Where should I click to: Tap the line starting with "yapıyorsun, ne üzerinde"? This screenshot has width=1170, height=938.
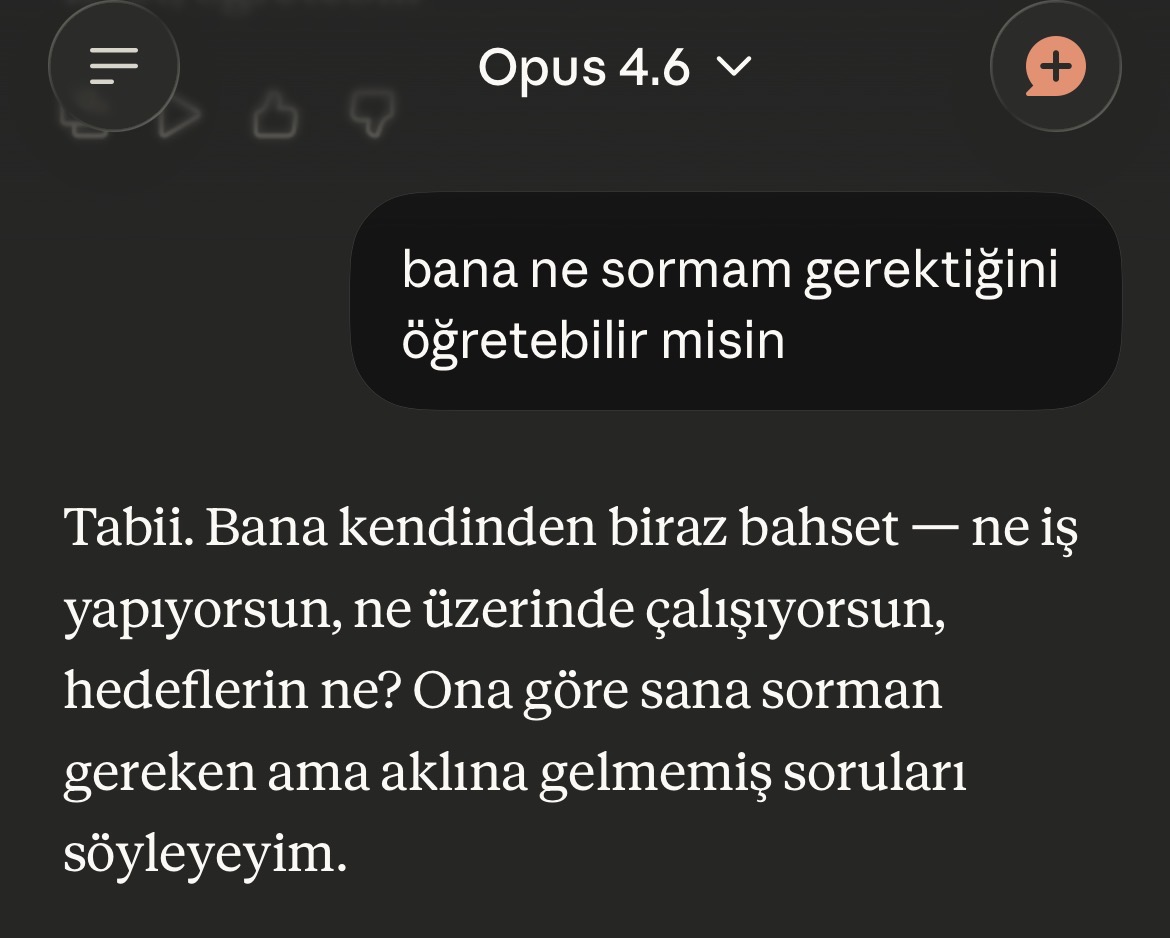504,610
